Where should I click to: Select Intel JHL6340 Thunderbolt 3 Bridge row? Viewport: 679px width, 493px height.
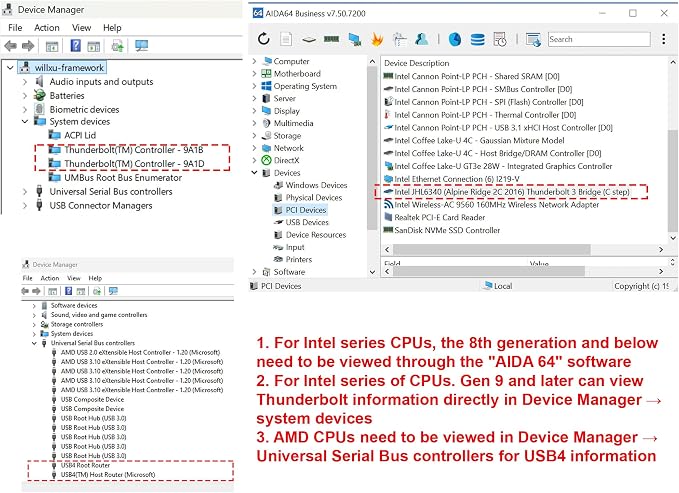pos(512,191)
